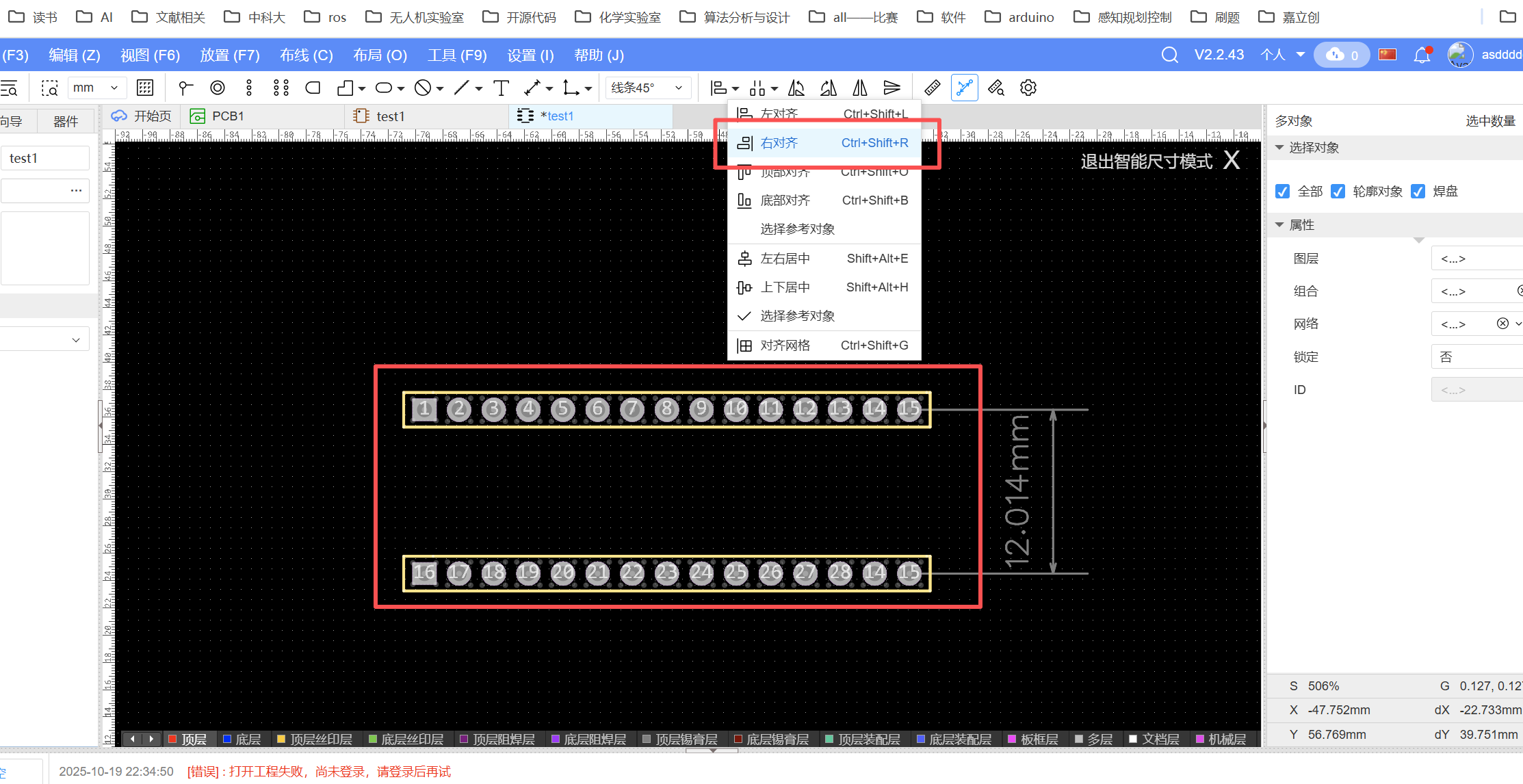Collapse the 属性 section
1523x784 pixels.
click(1279, 224)
